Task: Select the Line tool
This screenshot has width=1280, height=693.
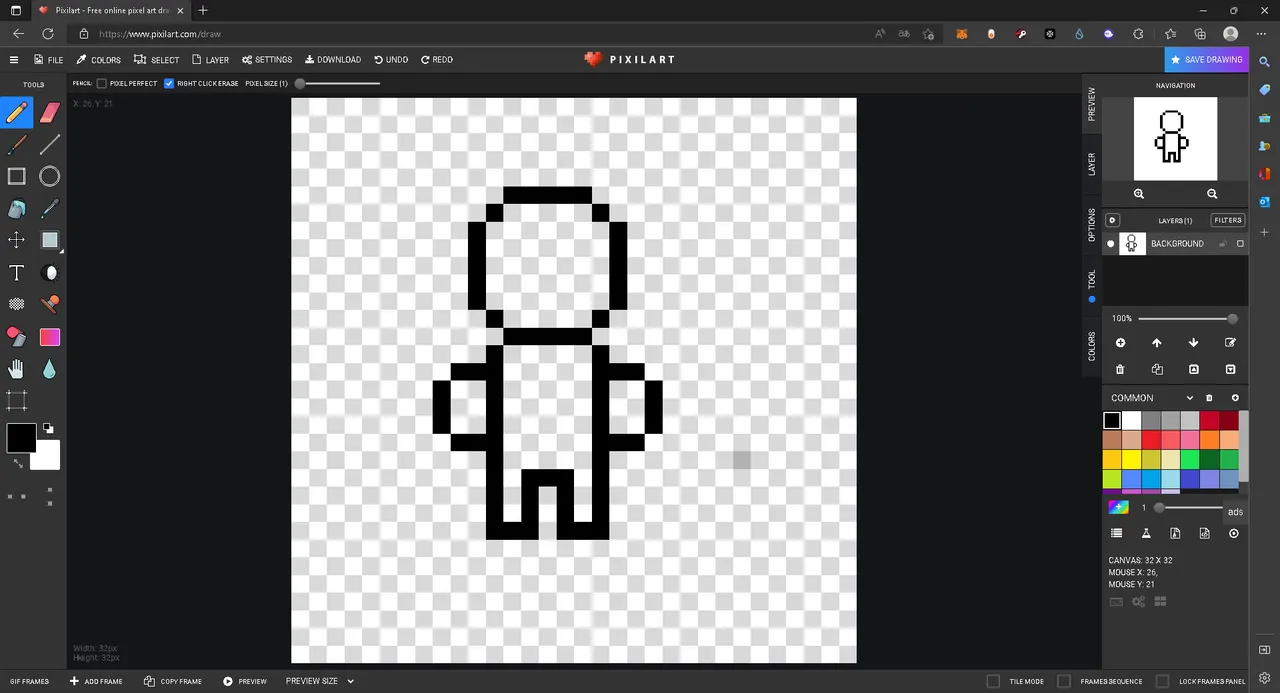Action: tap(50, 145)
